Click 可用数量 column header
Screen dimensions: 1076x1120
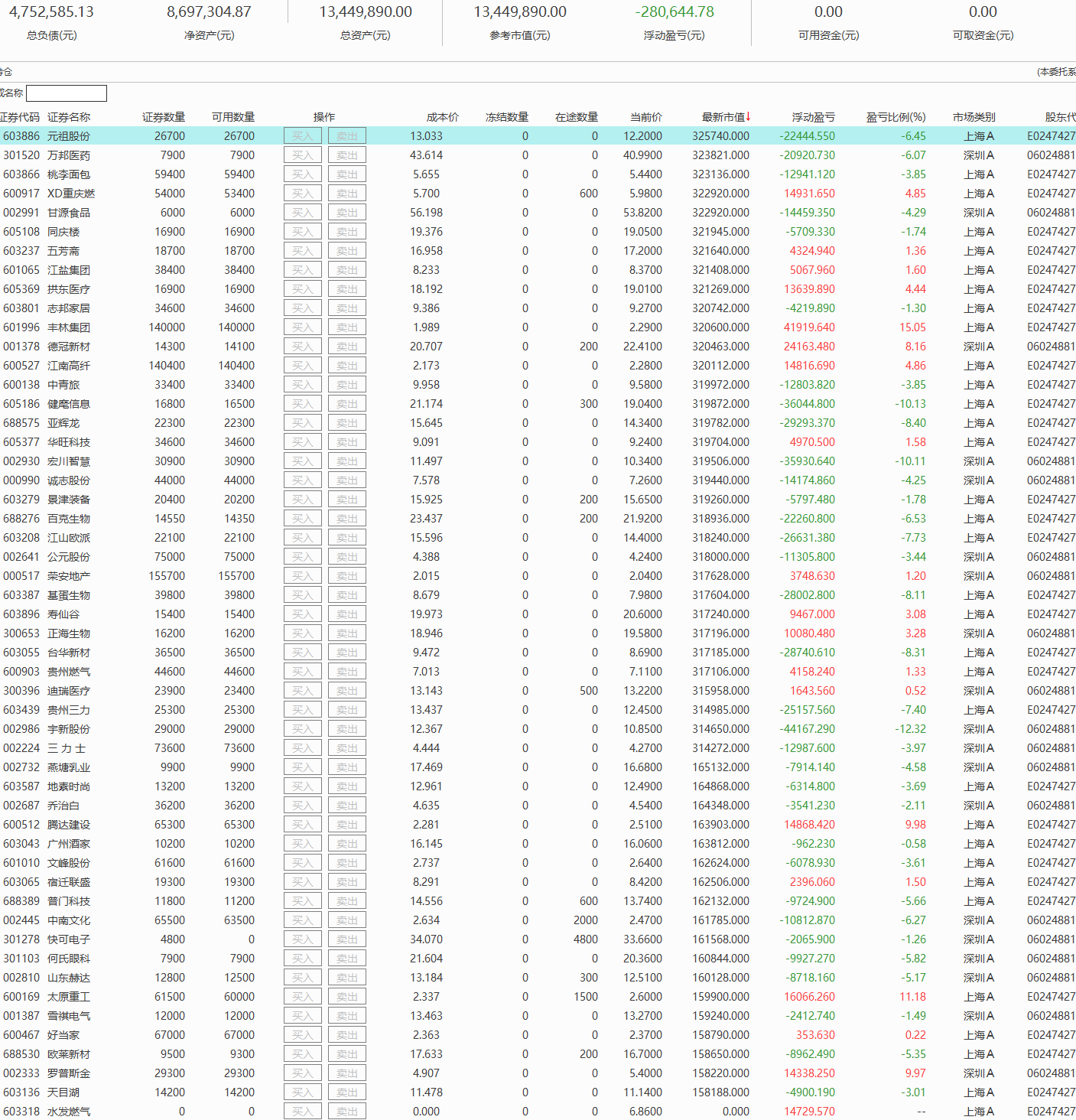pyautogui.click(x=233, y=117)
